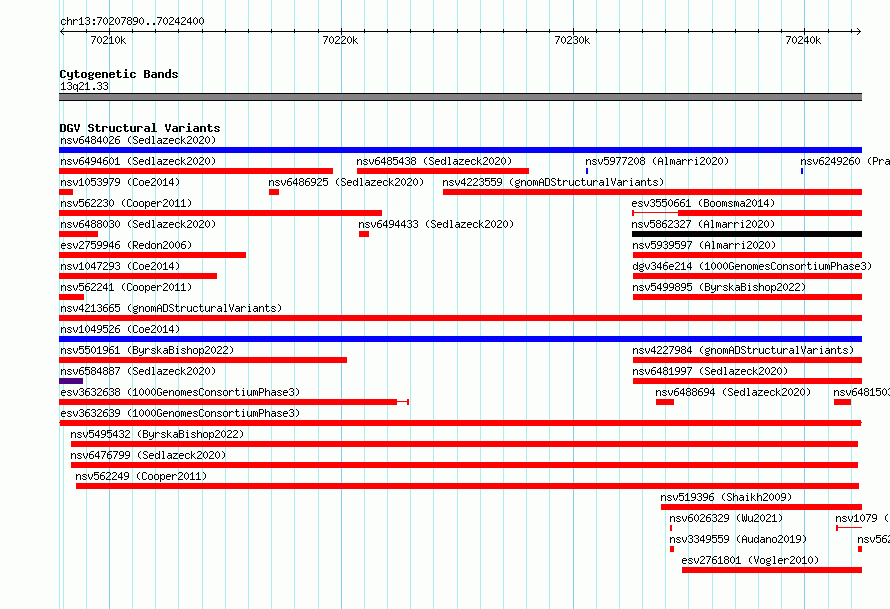Select the nsv5495432 (ByrskaBishop2022) label
This screenshot has width=890, height=609.
click(157, 434)
